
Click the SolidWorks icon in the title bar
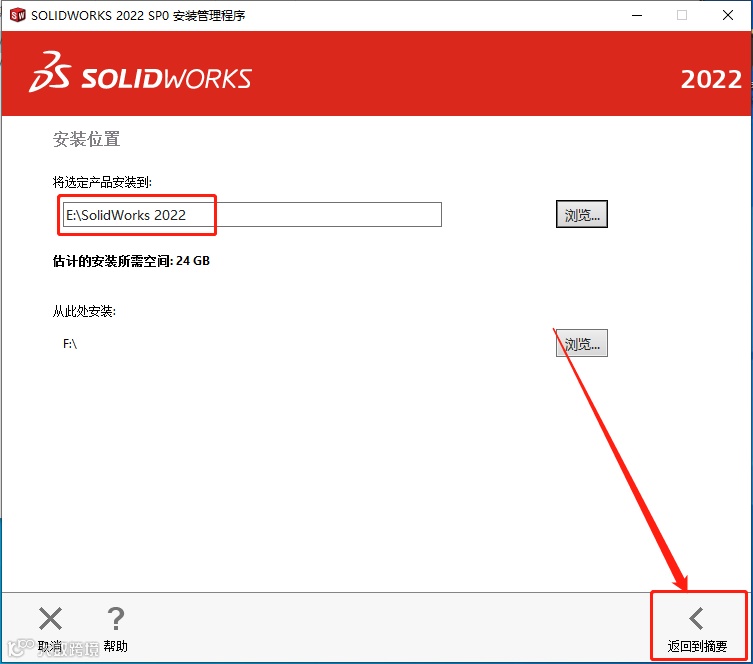click(18, 15)
